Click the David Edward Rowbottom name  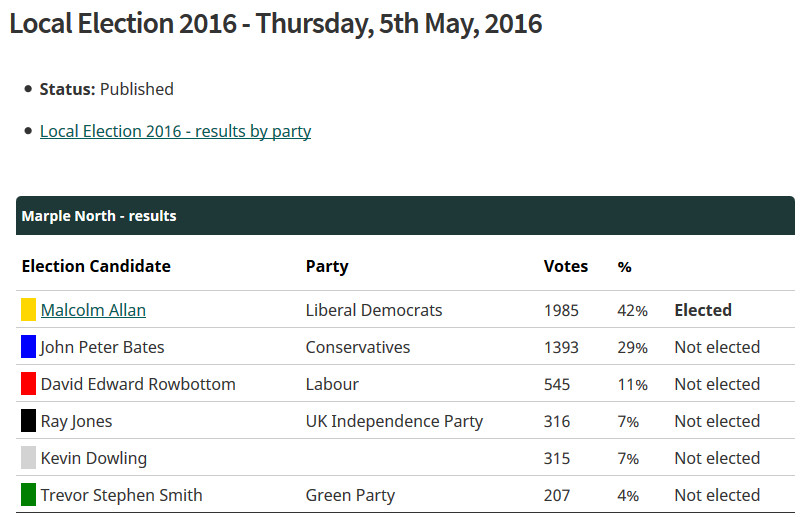tap(138, 384)
